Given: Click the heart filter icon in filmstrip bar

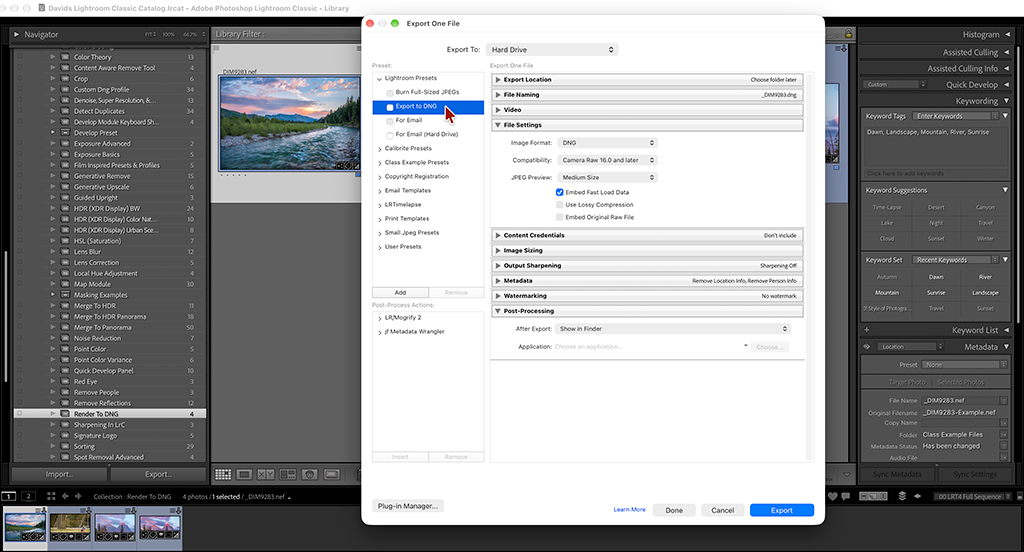Looking at the screenshot, I should [832, 496].
